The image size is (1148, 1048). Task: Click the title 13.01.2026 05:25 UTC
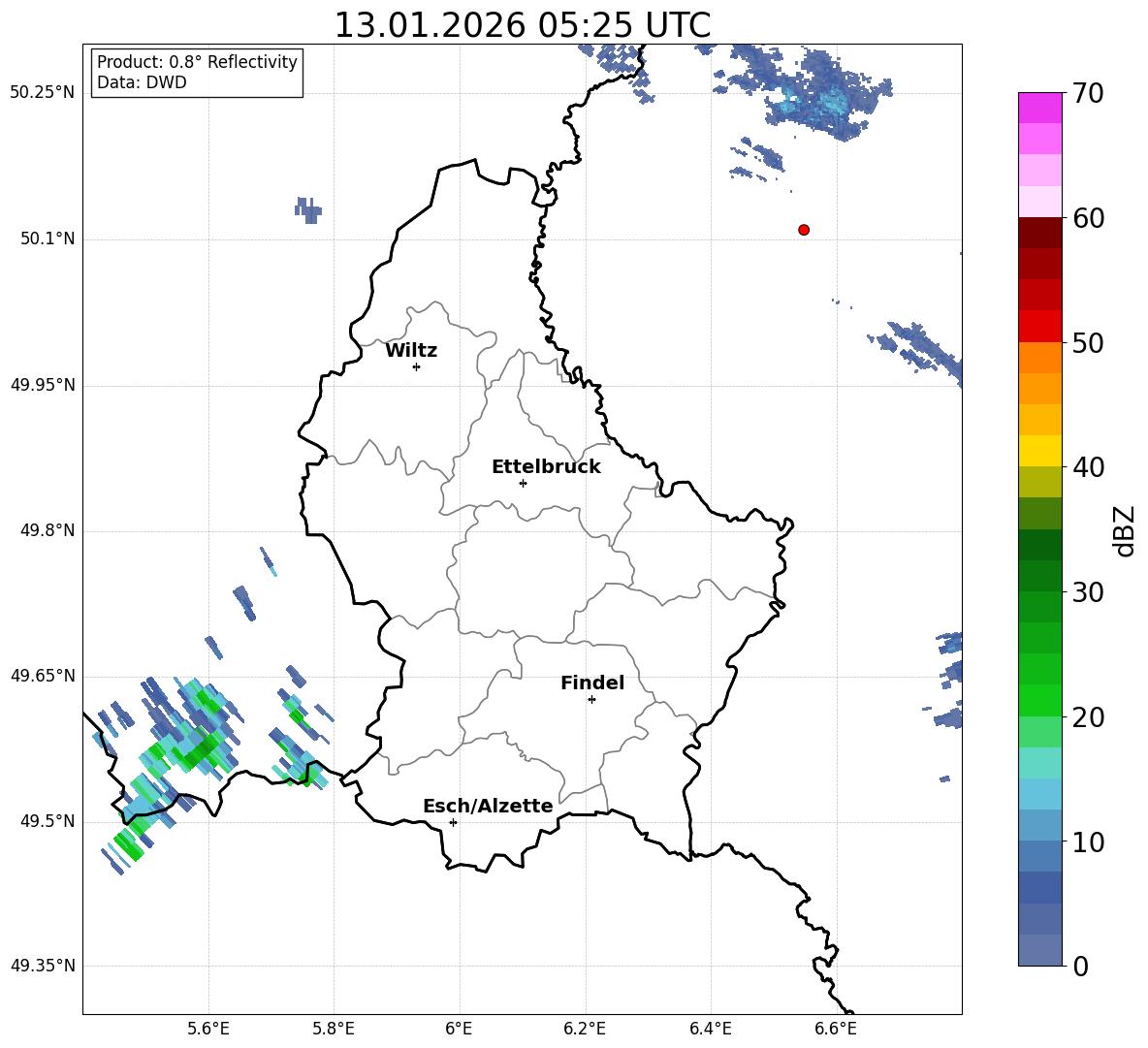[522, 24]
